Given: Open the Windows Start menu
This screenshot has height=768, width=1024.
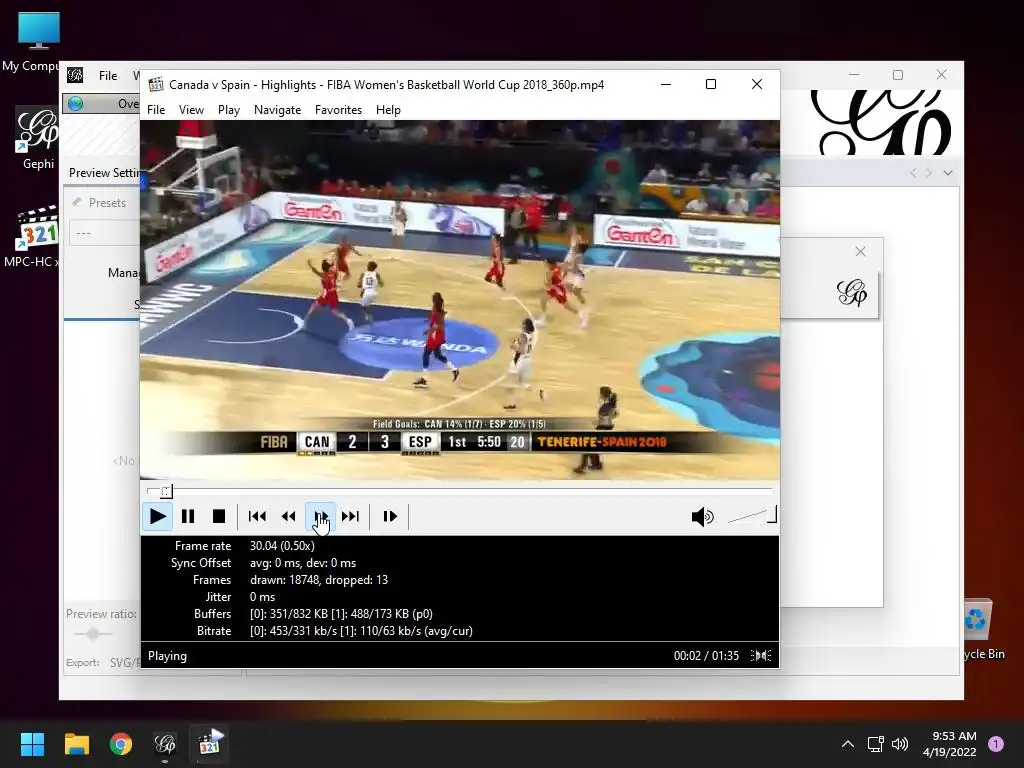Looking at the screenshot, I should 32,744.
